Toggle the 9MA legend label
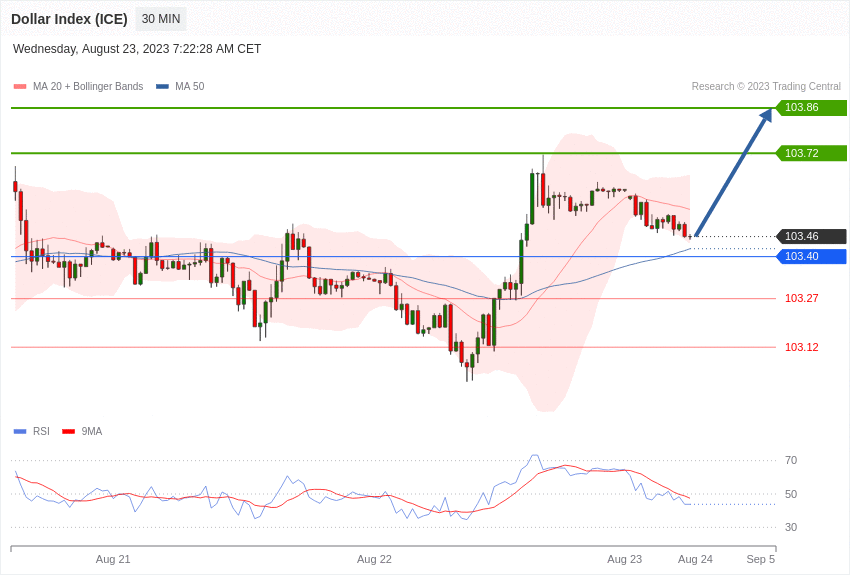Screen dimensions: 850x576 coord(92,431)
